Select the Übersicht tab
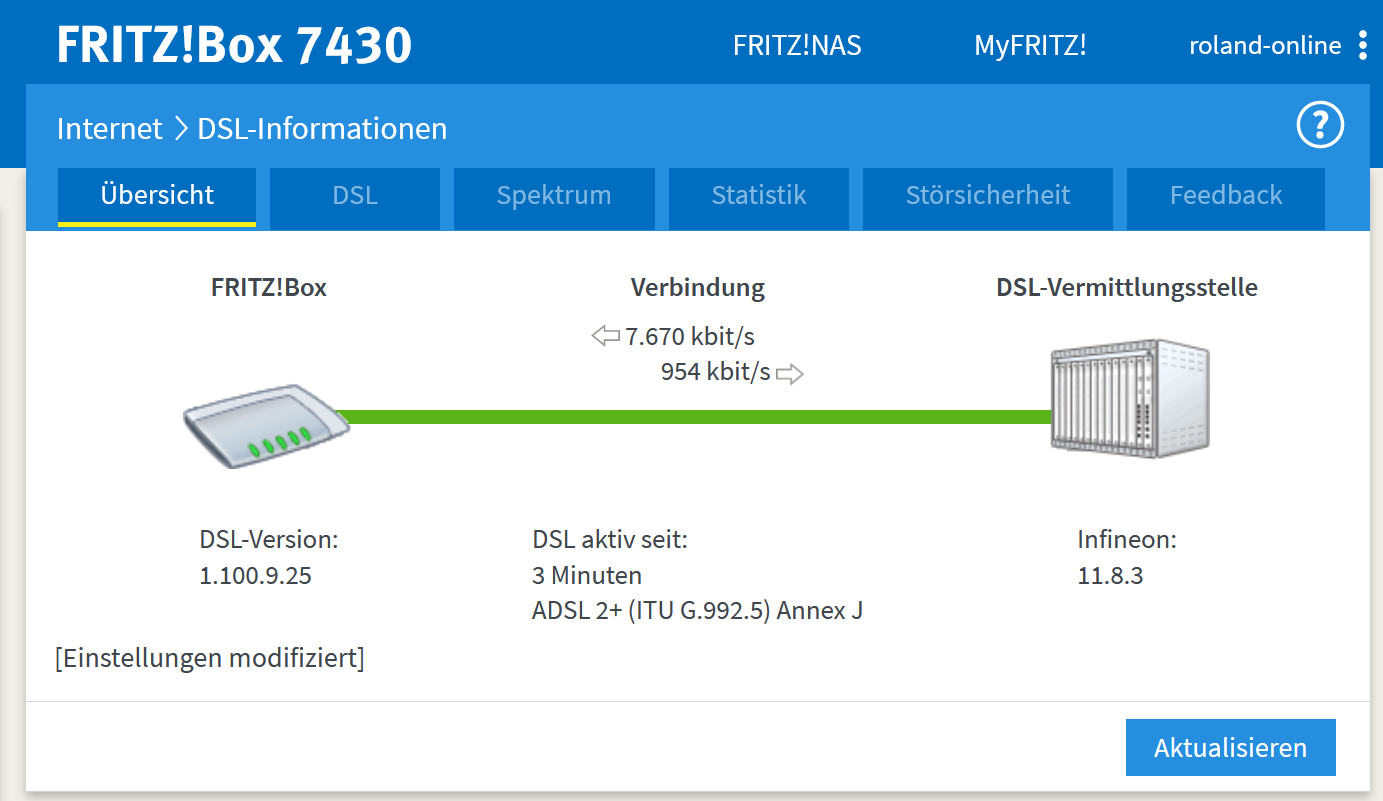This screenshot has width=1383, height=801. 157,196
